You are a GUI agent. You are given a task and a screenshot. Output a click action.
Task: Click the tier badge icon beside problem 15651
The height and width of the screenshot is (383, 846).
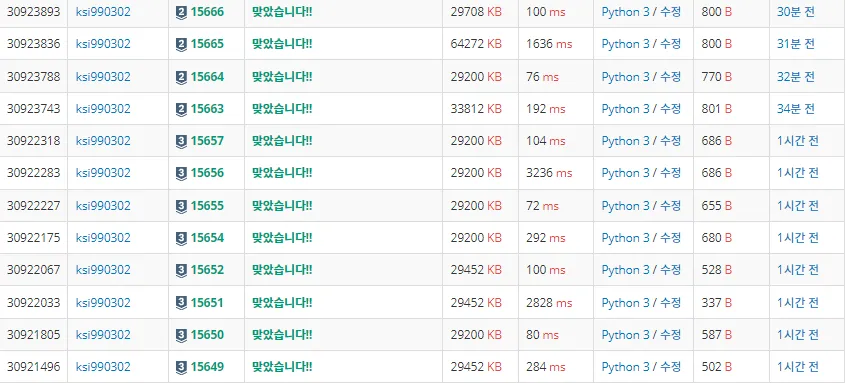181,303
